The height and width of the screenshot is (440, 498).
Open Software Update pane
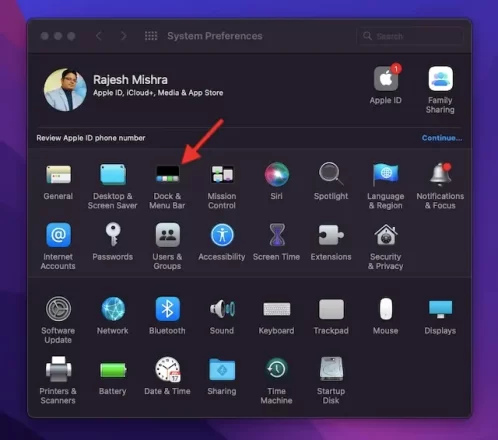58,309
